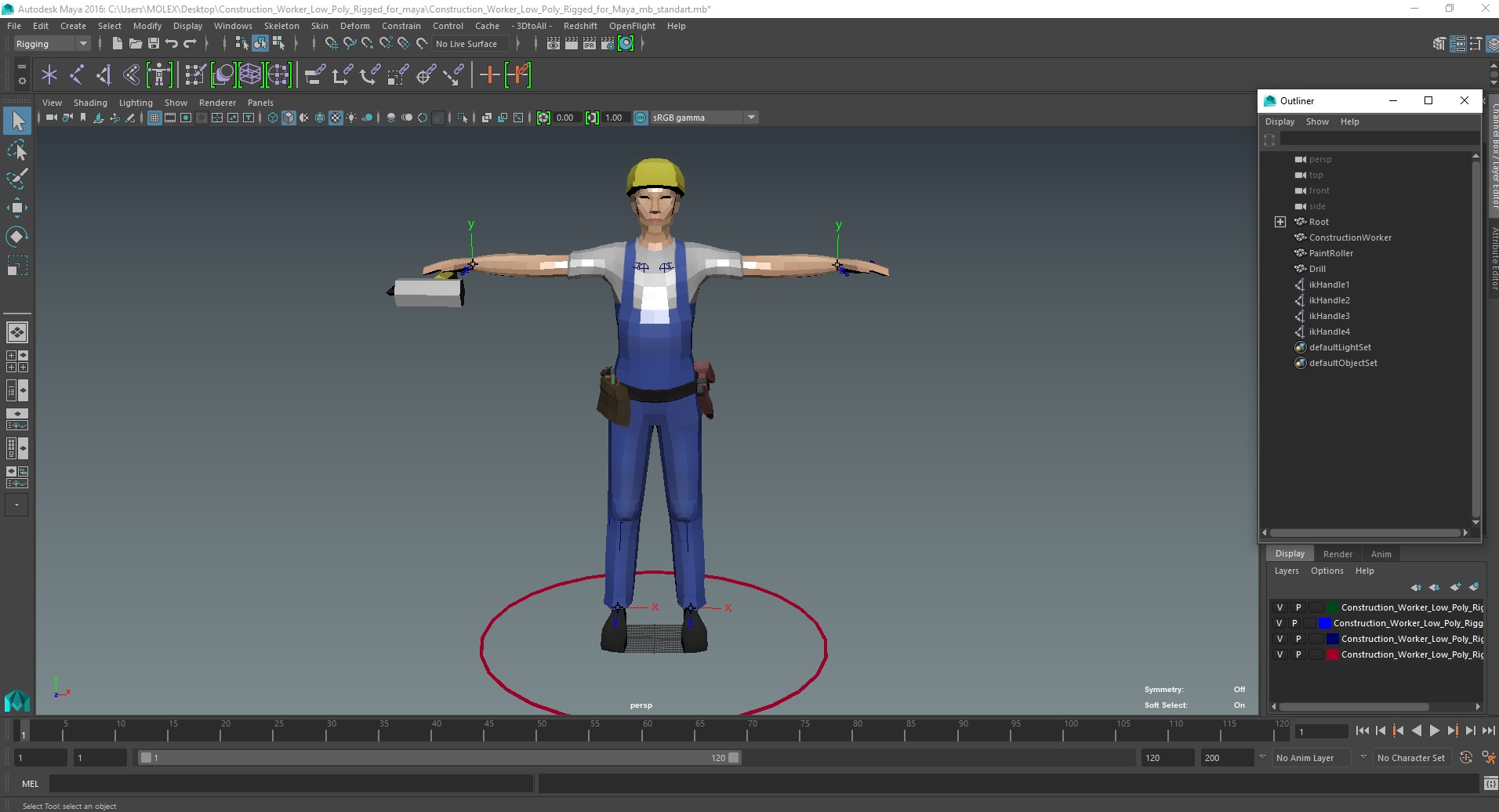Open the animation preferences running-man icon
Screen dimensions: 1499x812
[1488, 758]
